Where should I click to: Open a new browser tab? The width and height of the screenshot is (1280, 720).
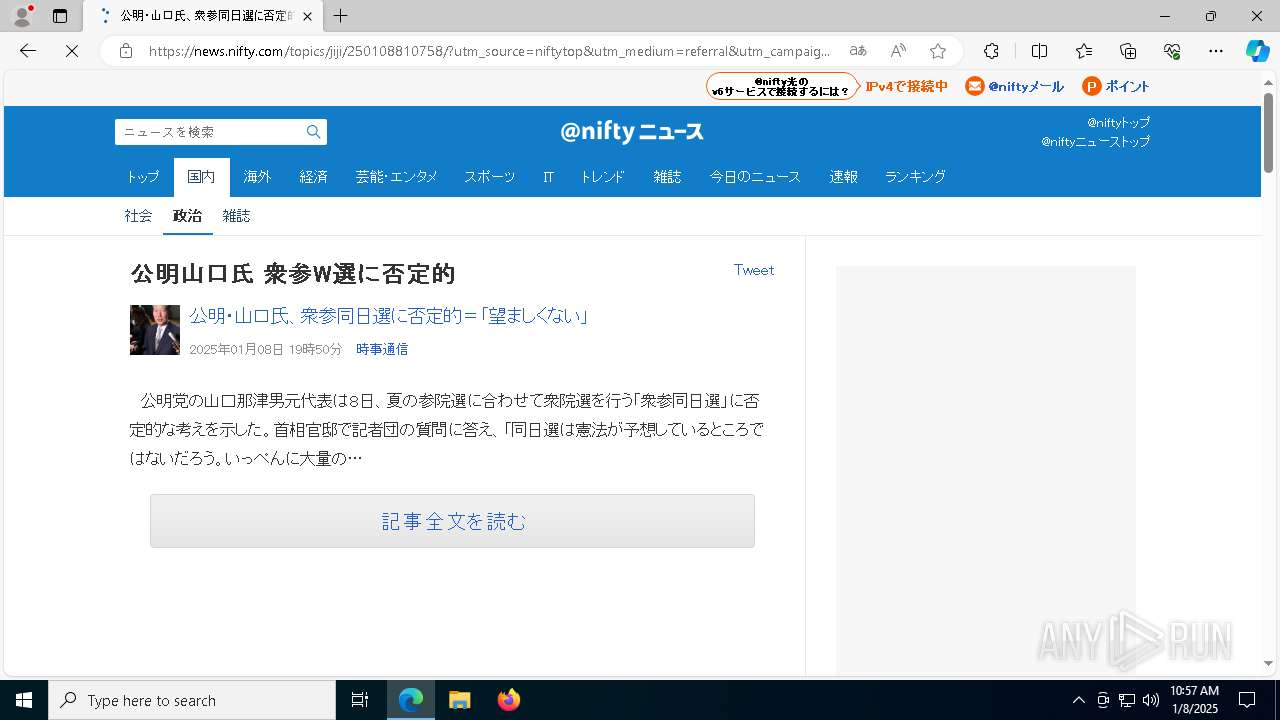[x=340, y=16]
